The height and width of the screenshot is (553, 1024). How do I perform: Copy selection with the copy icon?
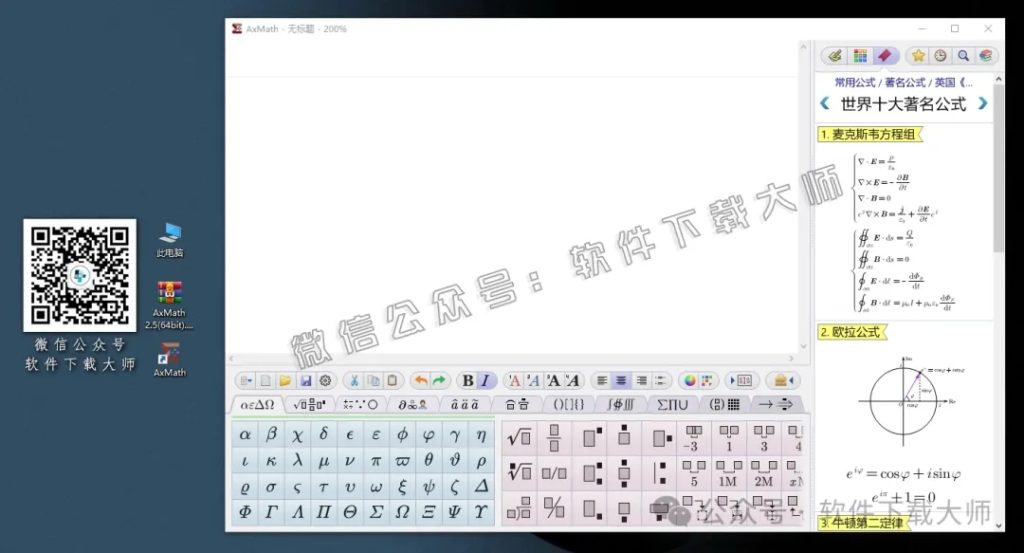pos(374,381)
